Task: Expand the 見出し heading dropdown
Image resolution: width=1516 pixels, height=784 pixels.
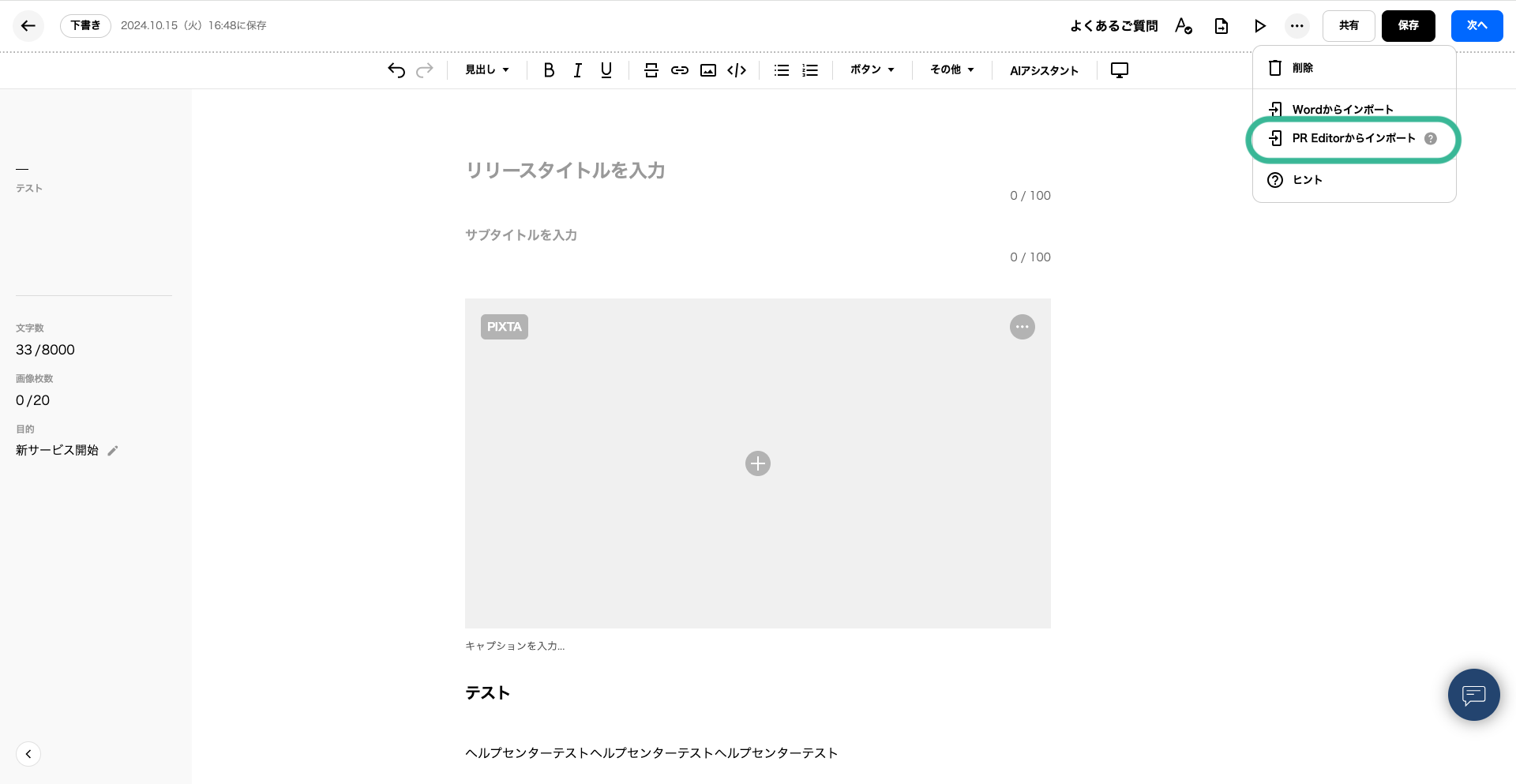Action: coord(486,70)
